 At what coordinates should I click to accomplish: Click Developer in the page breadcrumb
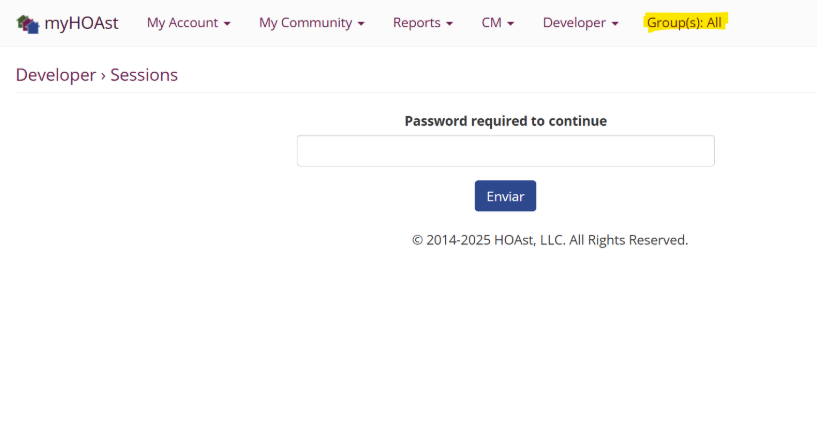click(56, 75)
